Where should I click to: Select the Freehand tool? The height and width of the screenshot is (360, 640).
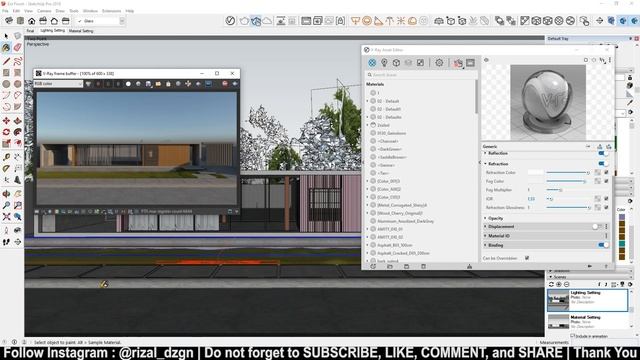tap(17, 61)
